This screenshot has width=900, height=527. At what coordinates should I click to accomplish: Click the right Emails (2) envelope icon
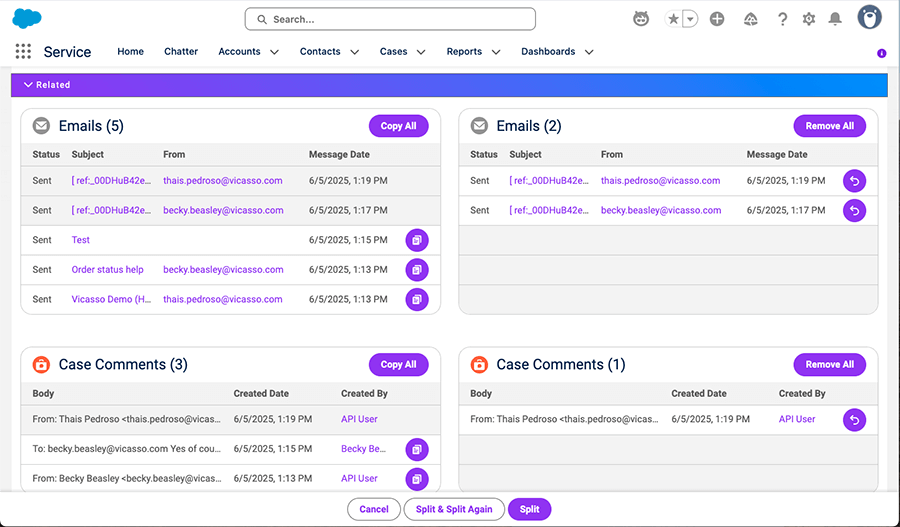(479, 126)
